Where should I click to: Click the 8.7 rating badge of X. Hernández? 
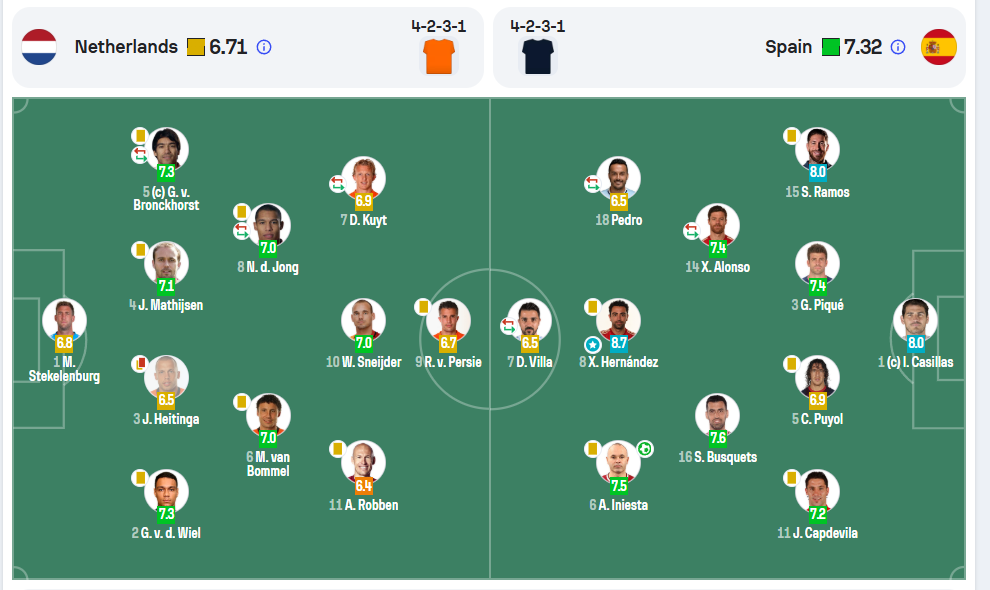(619, 343)
